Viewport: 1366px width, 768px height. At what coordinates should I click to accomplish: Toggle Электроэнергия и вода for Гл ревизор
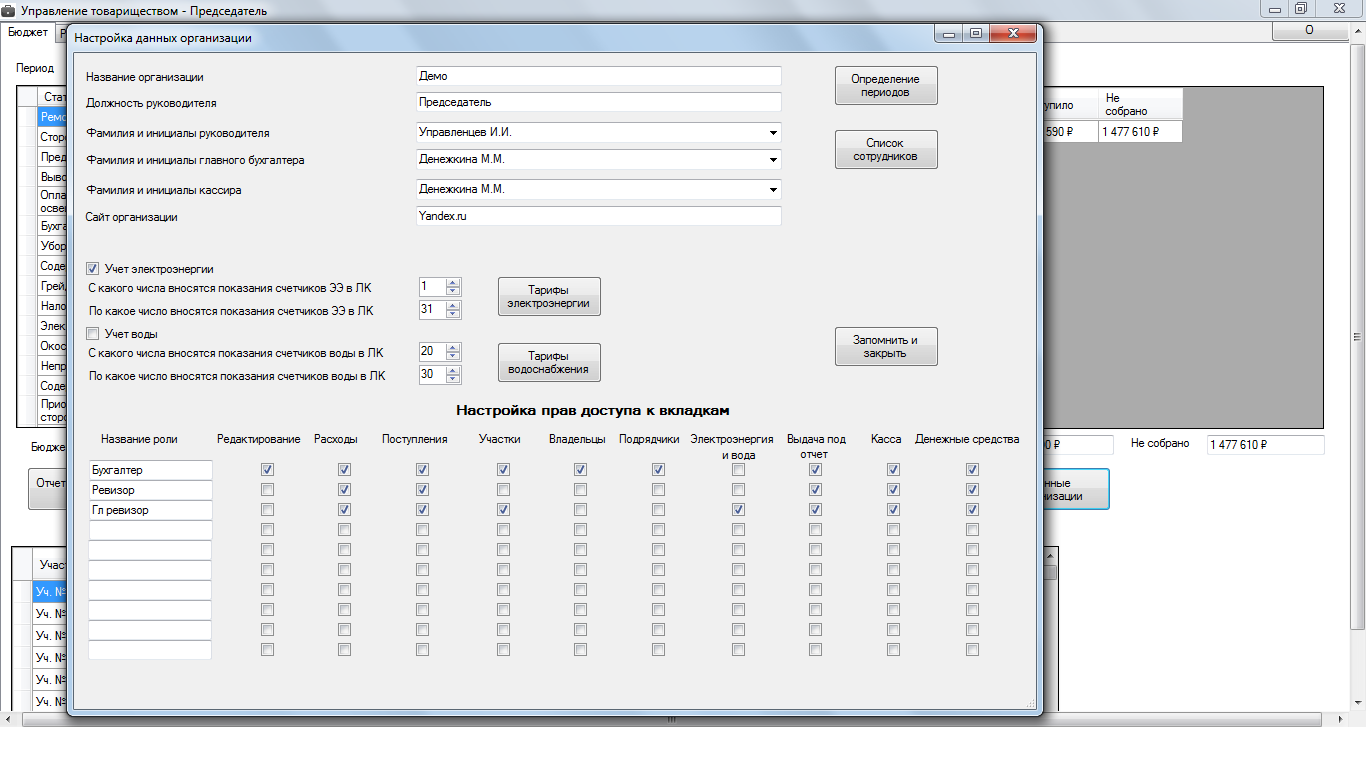coord(738,510)
